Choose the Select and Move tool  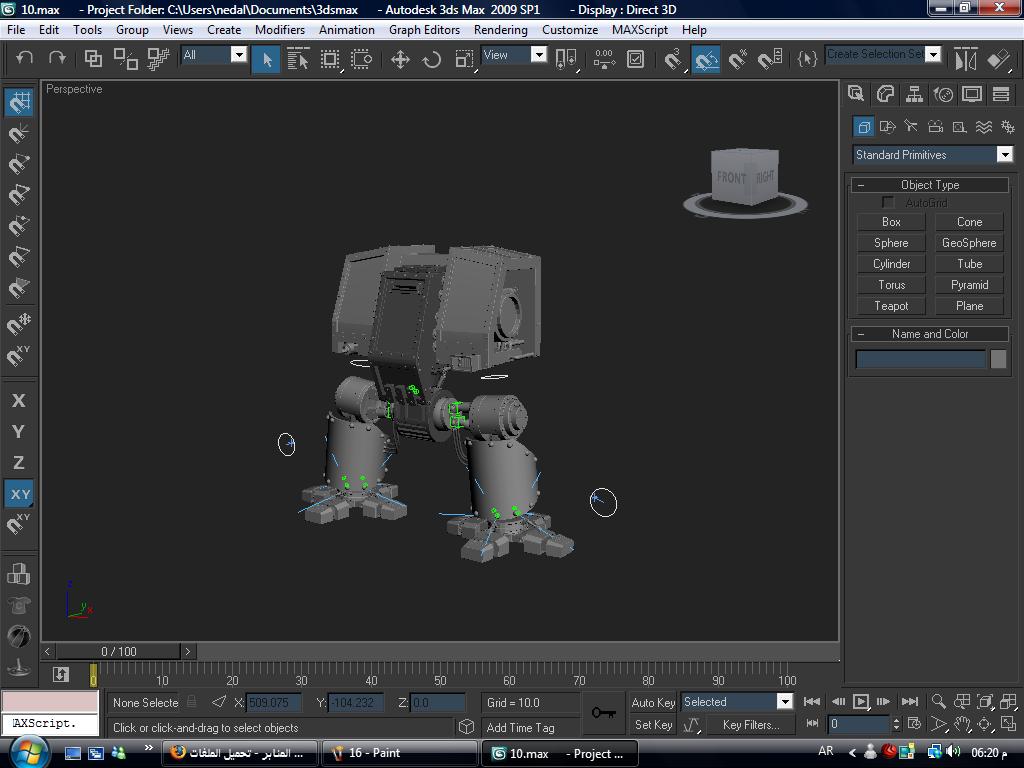[x=400, y=59]
